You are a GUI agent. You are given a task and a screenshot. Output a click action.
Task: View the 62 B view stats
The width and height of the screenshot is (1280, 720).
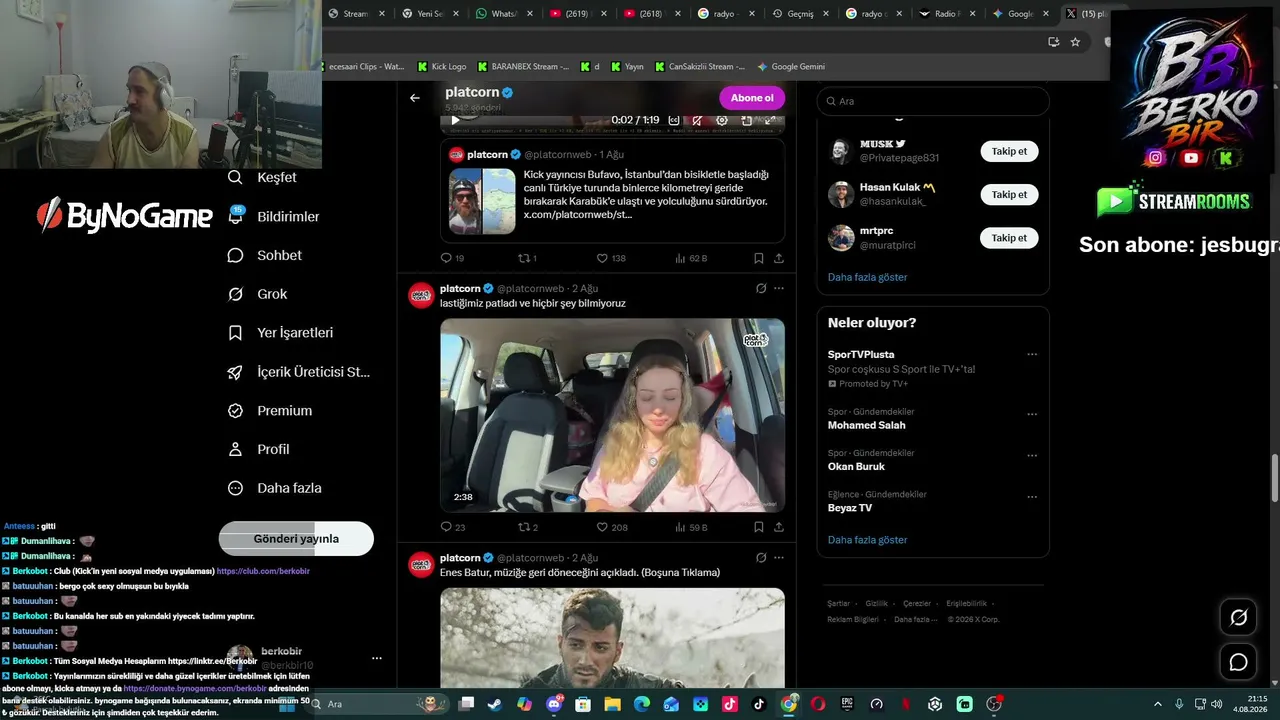pyautogui.click(x=691, y=258)
